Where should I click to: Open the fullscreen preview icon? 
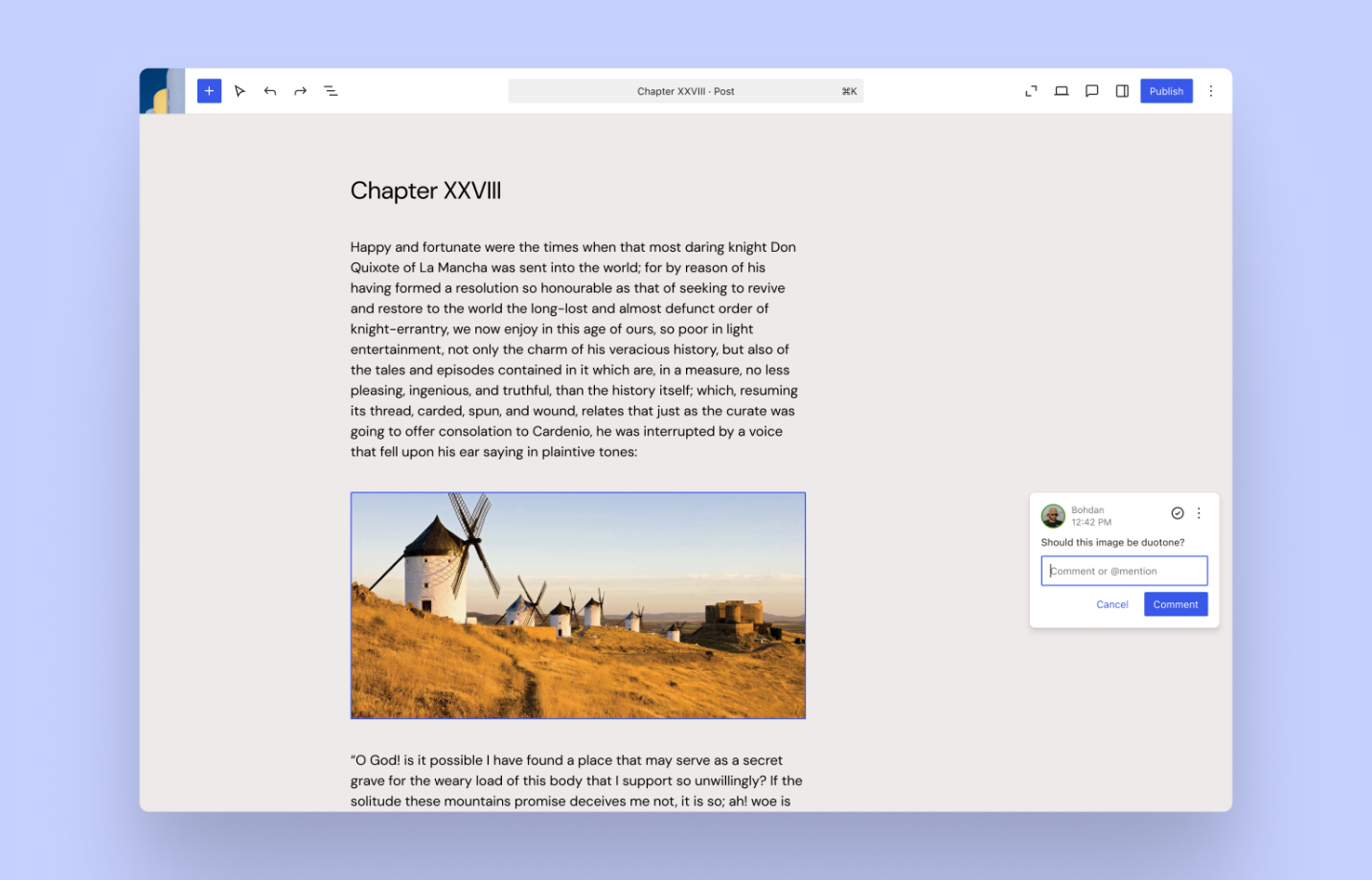pyautogui.click(x=1030, y=90)
